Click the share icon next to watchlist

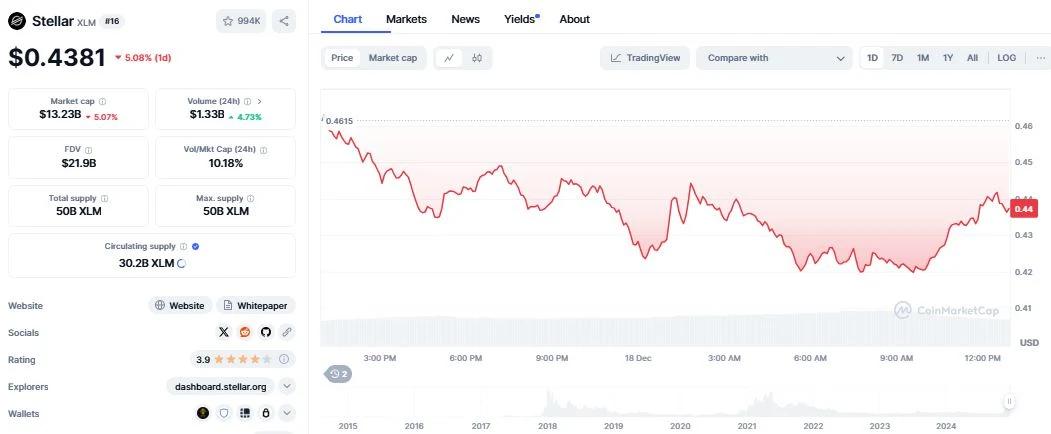[284, 21]
